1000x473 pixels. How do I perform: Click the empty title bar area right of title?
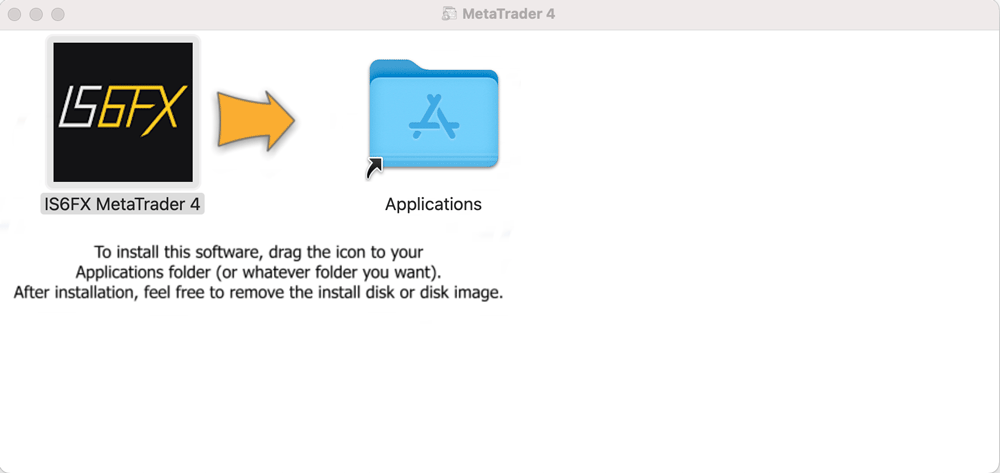coord(780,14)
